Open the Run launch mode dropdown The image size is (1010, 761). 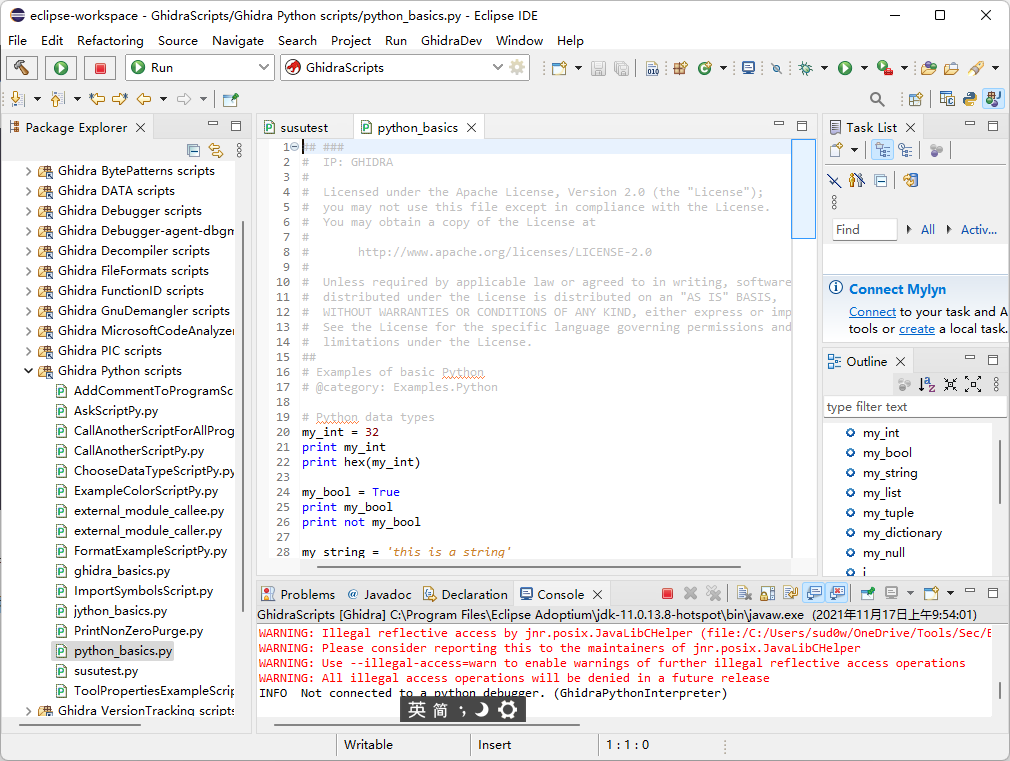(263, 67)
